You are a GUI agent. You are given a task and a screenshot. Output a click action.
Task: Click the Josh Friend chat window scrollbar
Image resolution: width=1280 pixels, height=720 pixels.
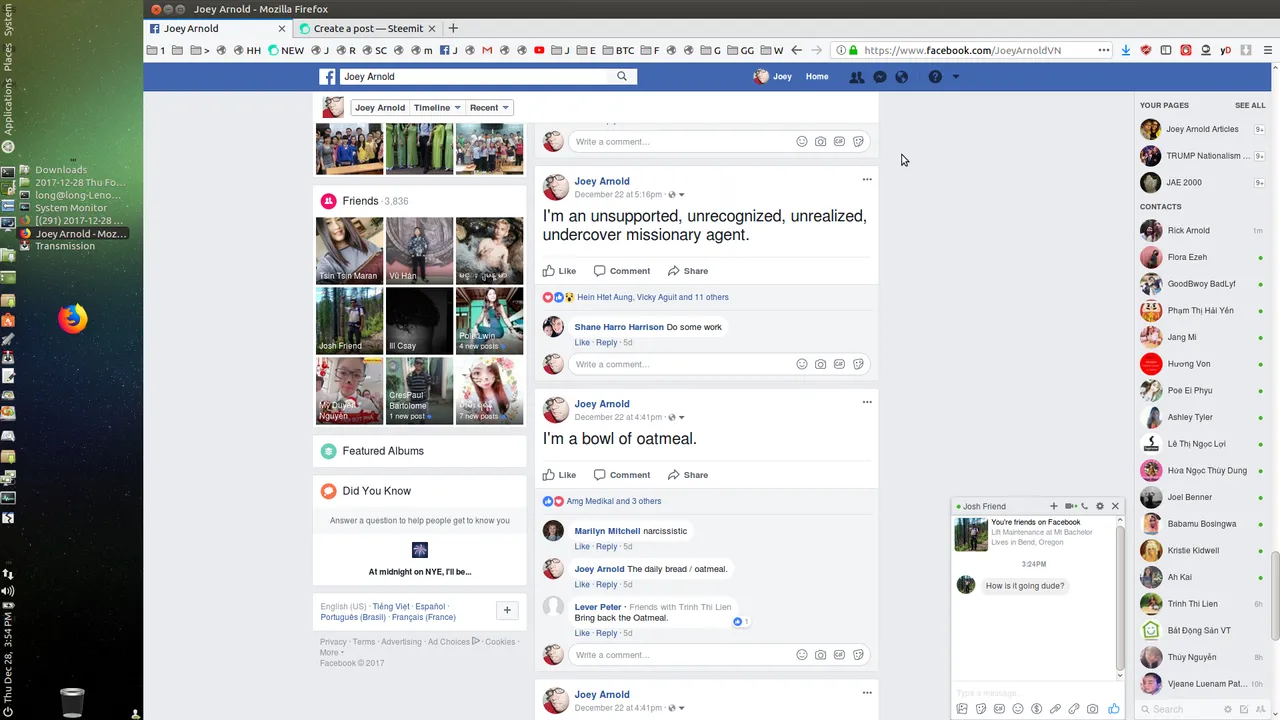coord(1119,596)
